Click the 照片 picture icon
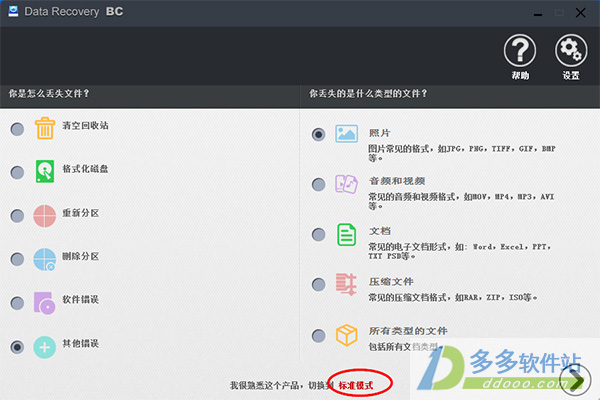The height and width of the screenshot is (400, 600). coord(347,134)
